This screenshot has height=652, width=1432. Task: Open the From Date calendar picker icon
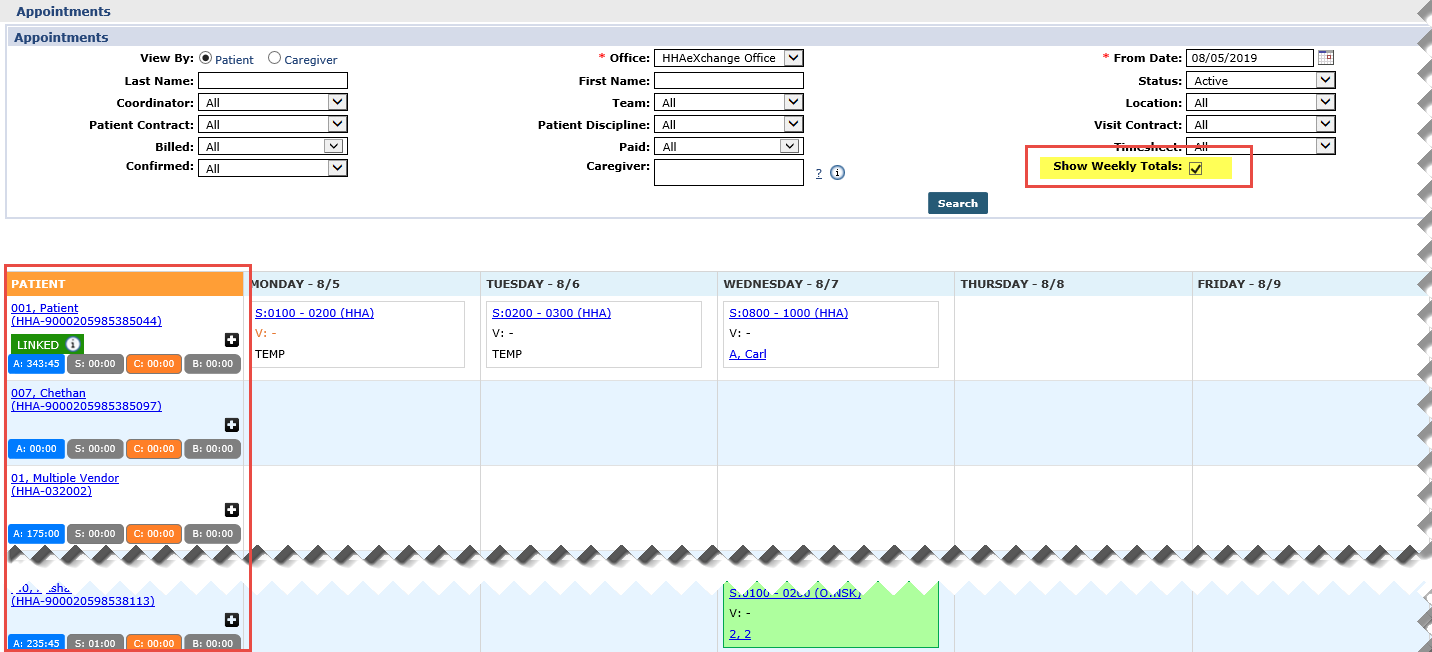(x=1326, y=58)
